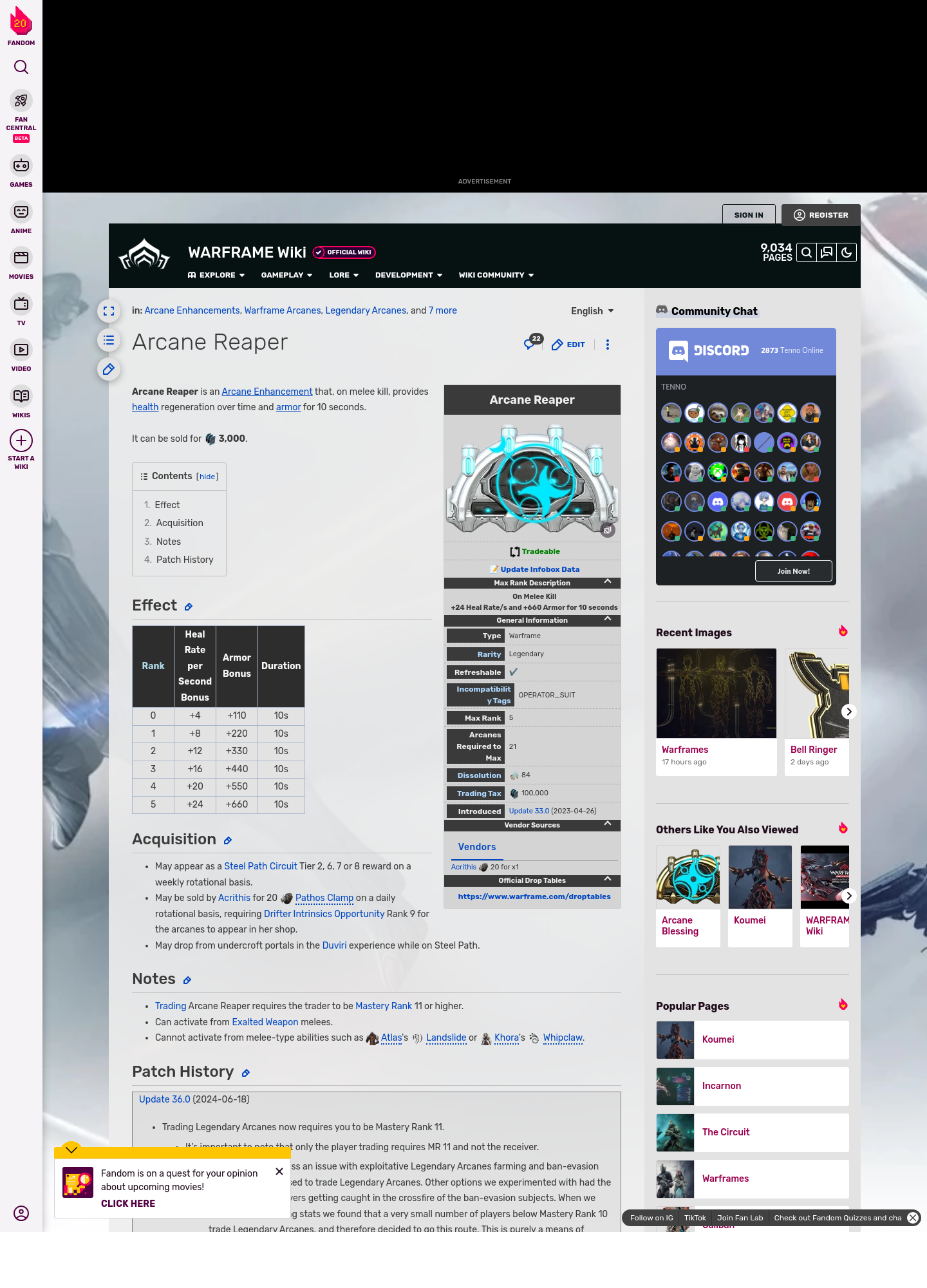Collapse the General Information section
Image resolution: width=927 pixels, height=1288 pixels.
(608, 619)
